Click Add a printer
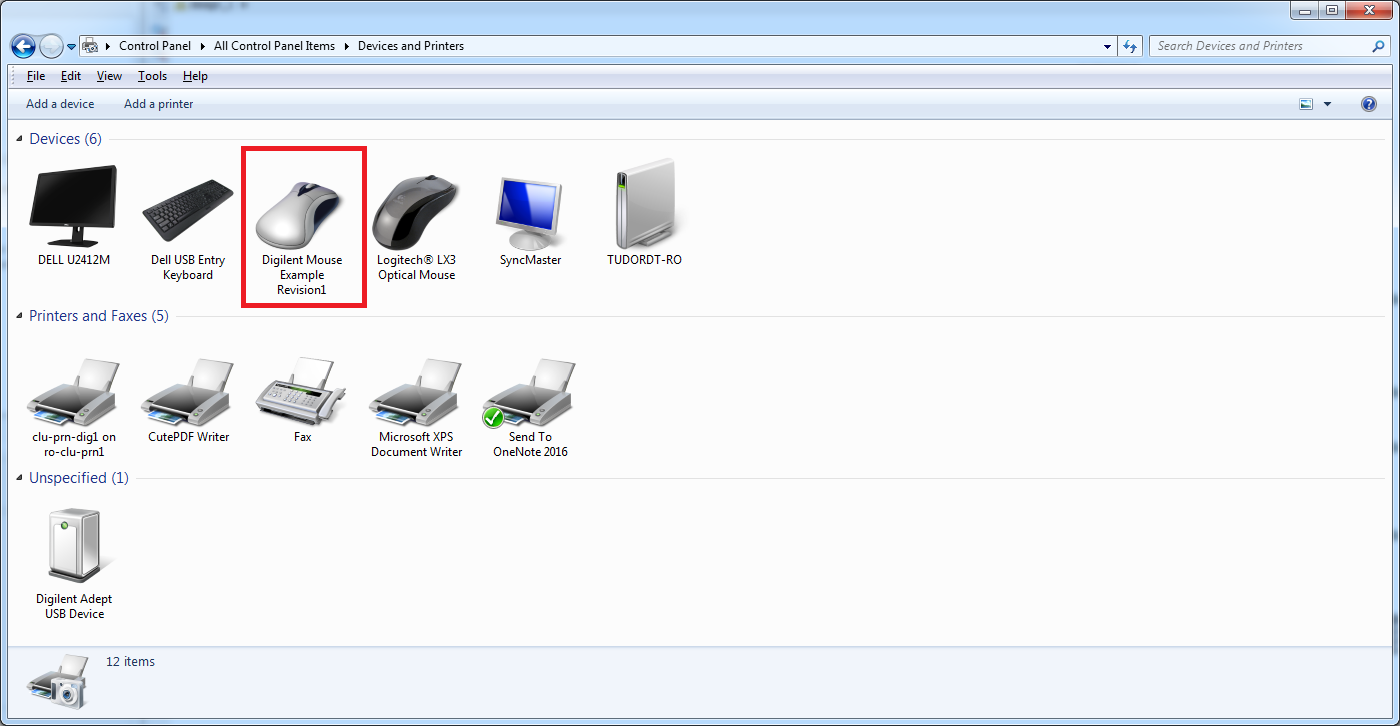The width and height of the screenshot is (1400, 726). (158, 104)
